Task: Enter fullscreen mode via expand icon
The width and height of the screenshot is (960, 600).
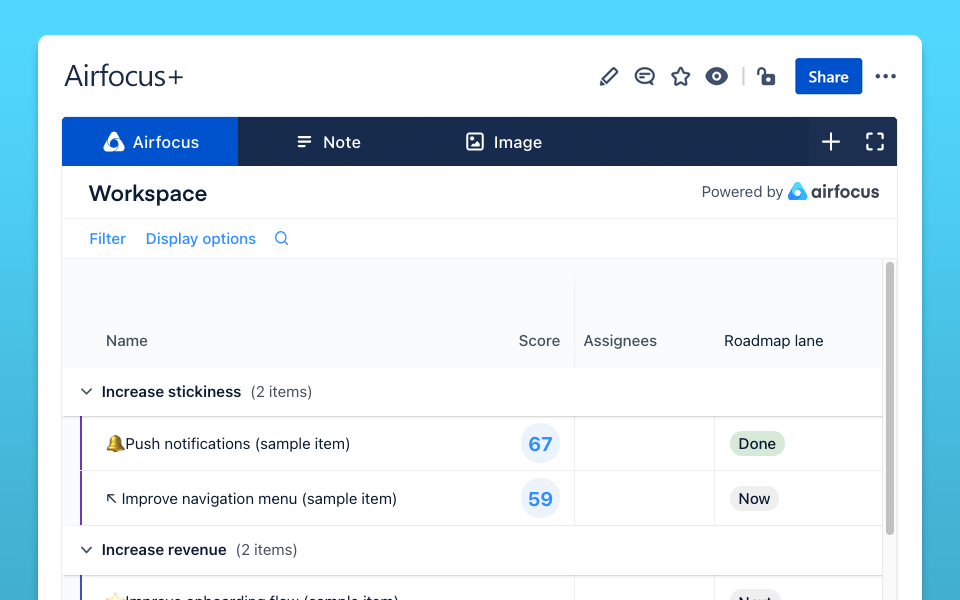Action: pyautogui.click(x=875, y=142)
